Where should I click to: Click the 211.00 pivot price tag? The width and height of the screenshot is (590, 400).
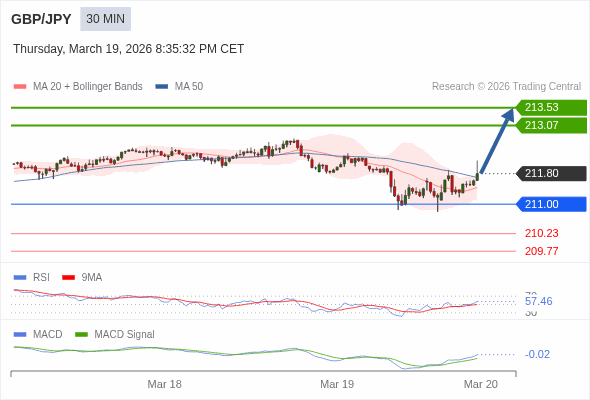[x=551, y=204]
